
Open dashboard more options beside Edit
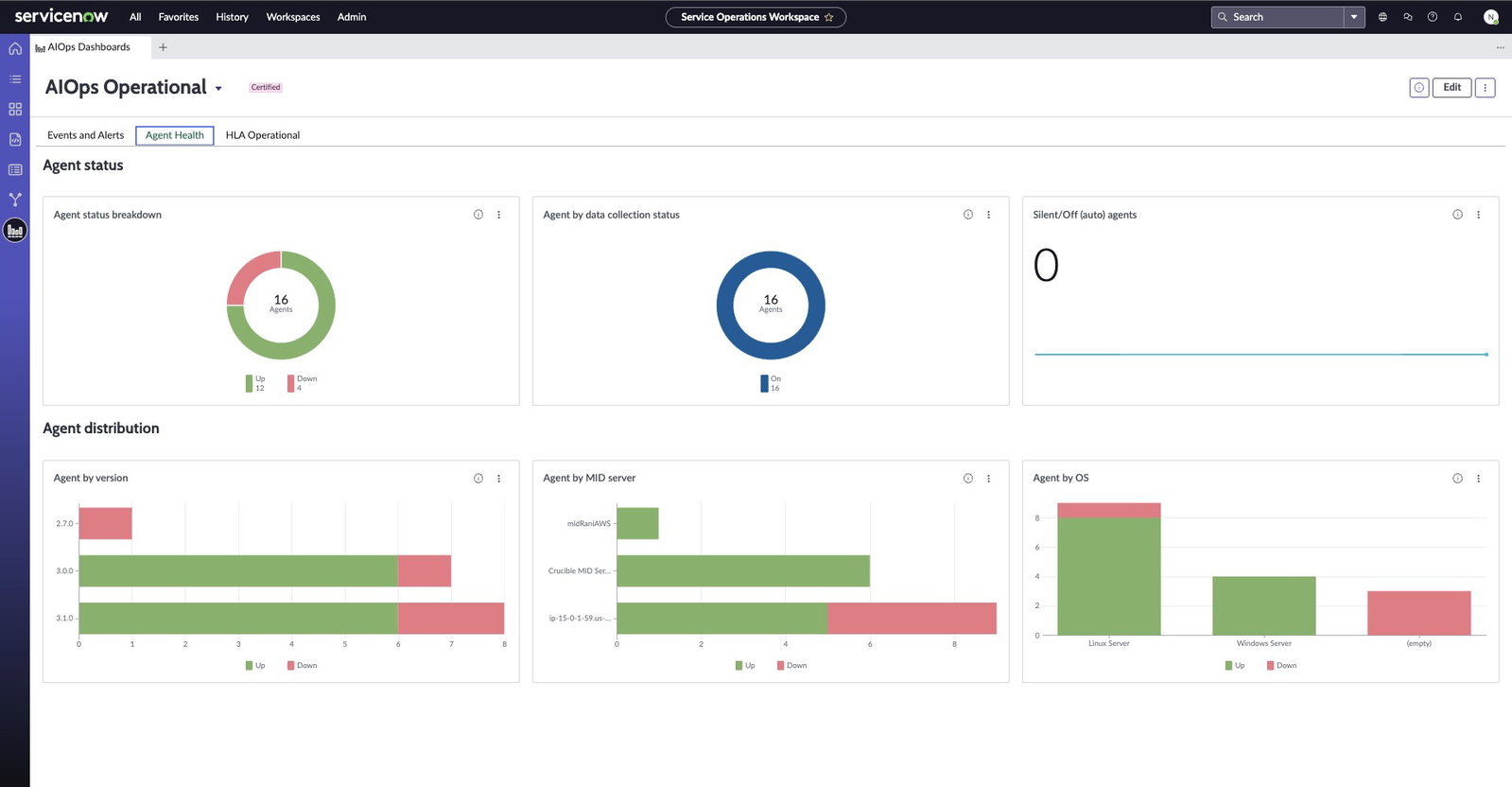point(1486,88)
